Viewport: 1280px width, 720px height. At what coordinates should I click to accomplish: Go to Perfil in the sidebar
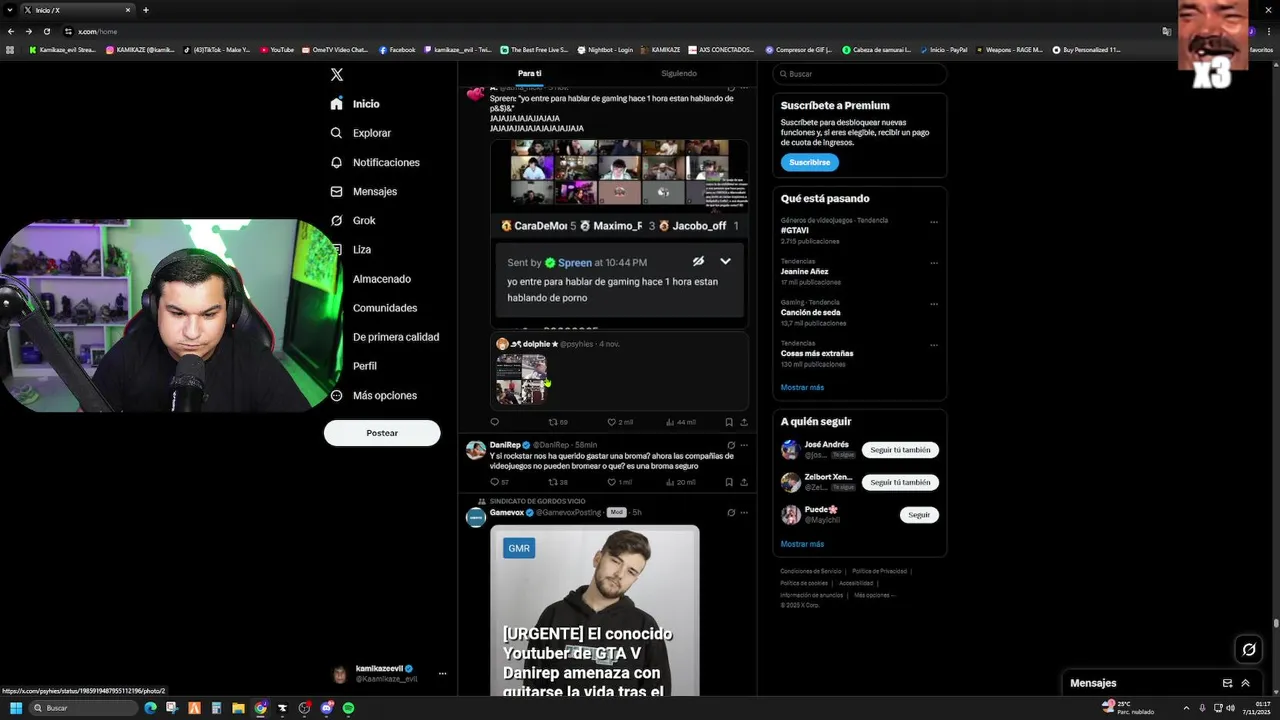point(364,366)
